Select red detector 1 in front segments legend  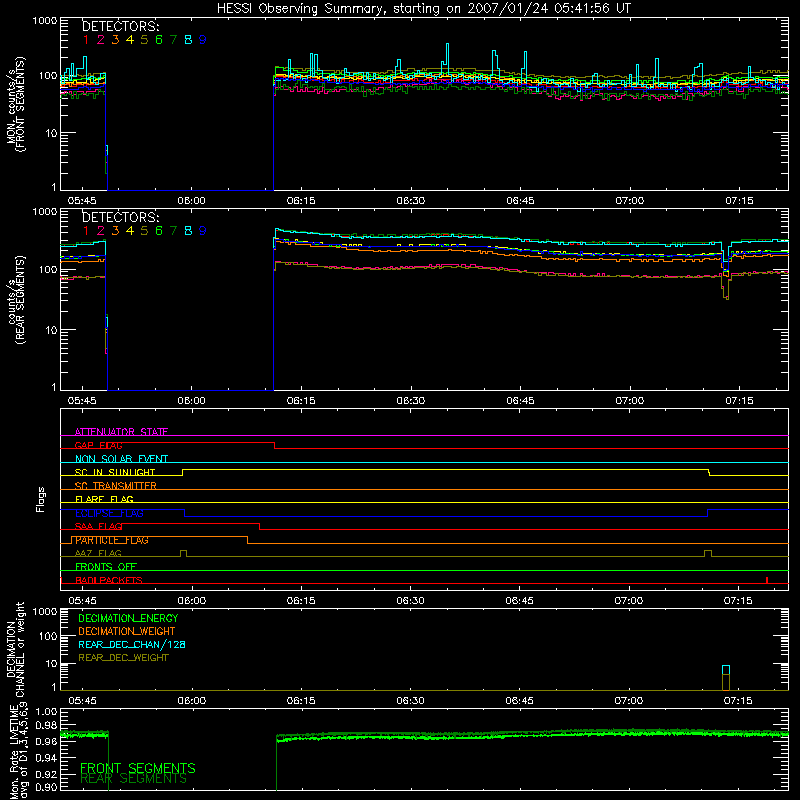coord(86,39)
